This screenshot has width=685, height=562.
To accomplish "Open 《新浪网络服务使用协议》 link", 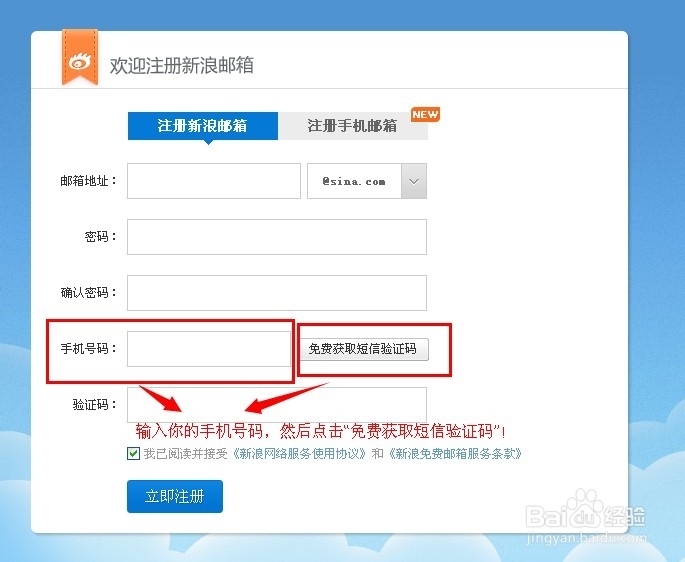I will click(299, 454).
